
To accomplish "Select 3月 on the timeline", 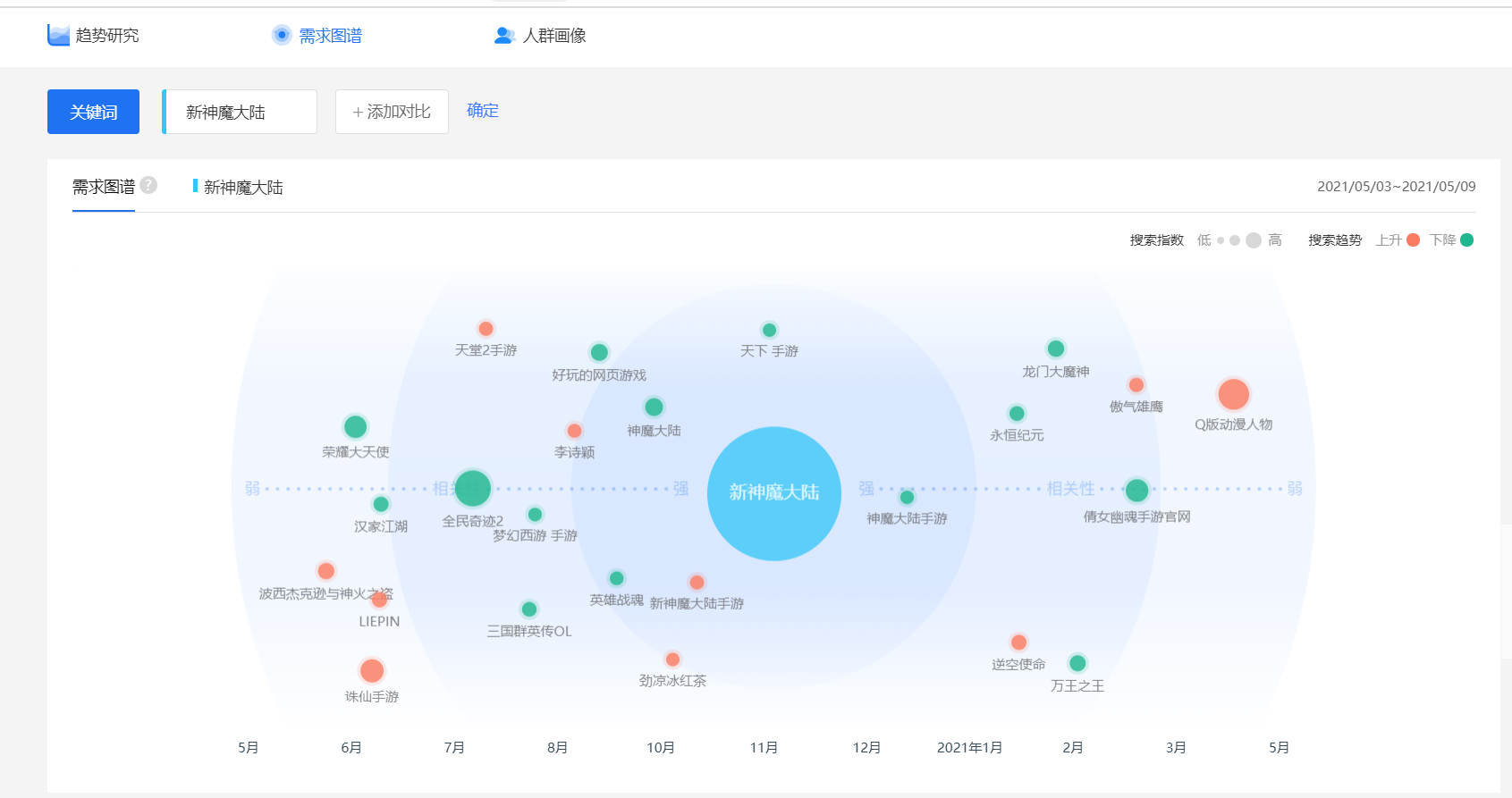I will [x=1176, y=748].
